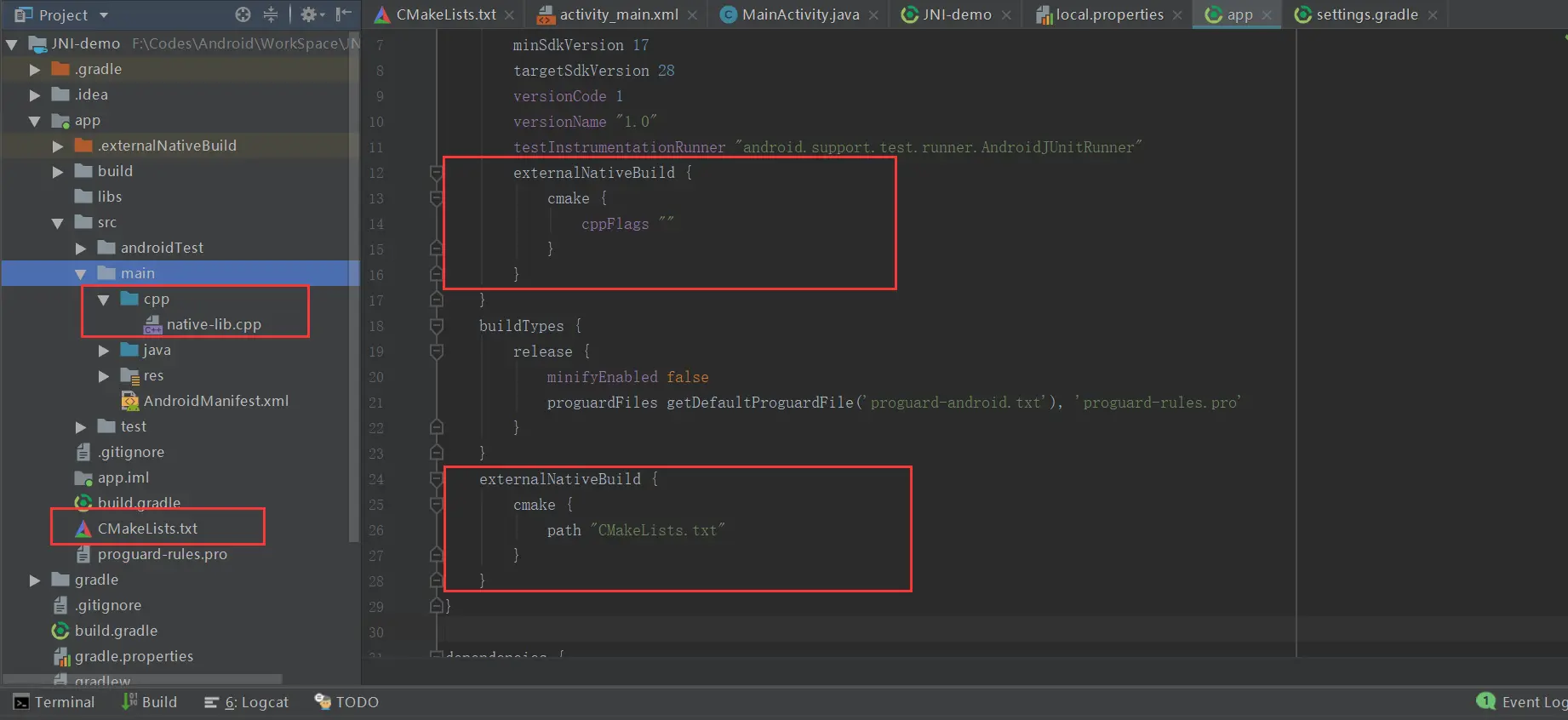Screen dimensions: 1568x720
Task: Select native-lib.cpp file
Action: point(214,324)
